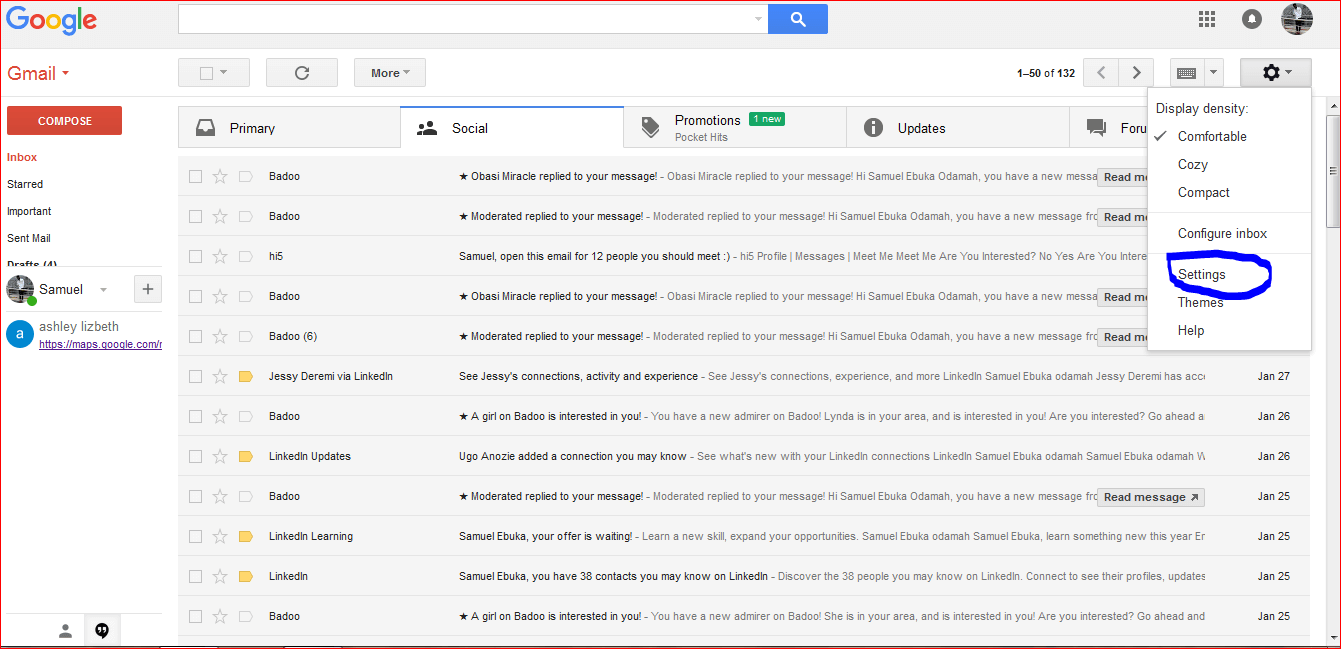This screenshot has width=1341, height=649.
Task: Choose Cozy display density
Action: click(1192, 164)
